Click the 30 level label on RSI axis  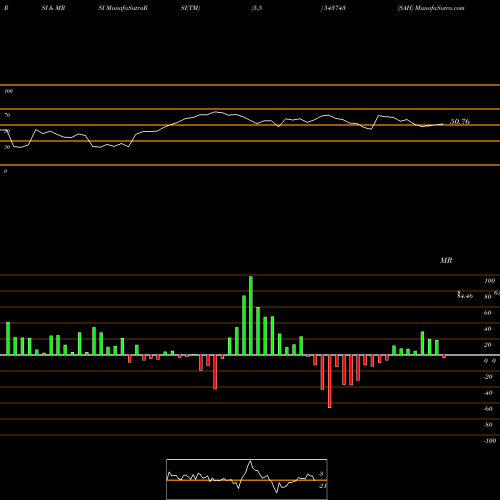pyautogui.click(x=7, y=147)
